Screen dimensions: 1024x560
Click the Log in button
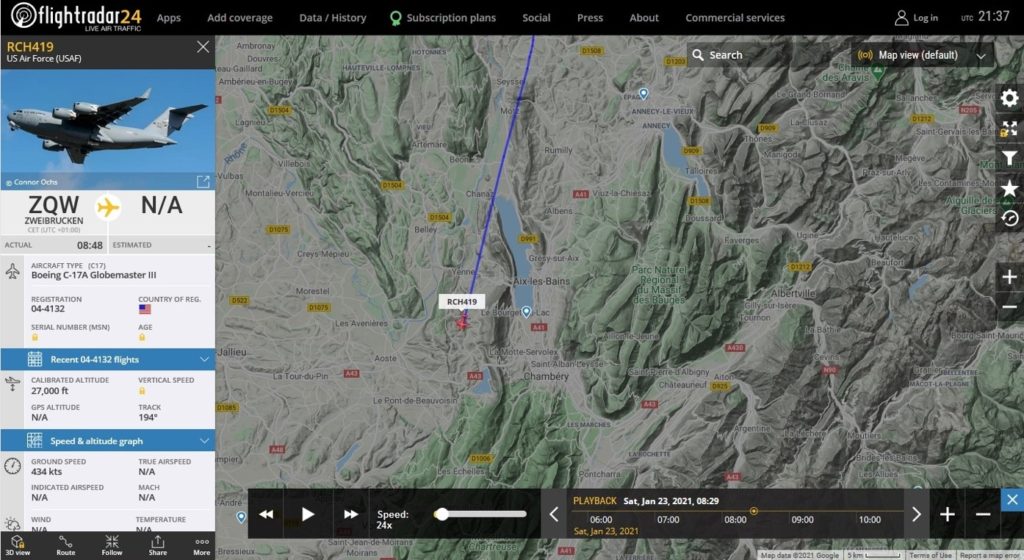(916, 18)
